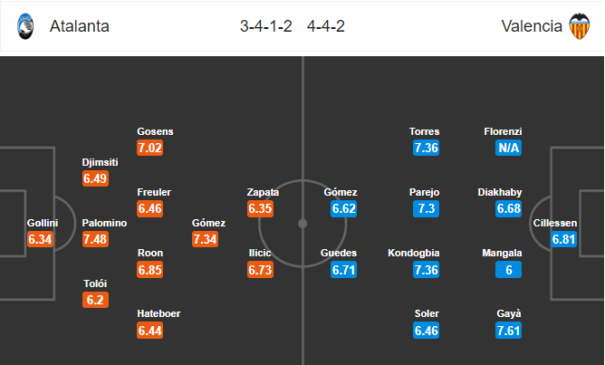Select Palomino's 7.48 rating badge

(x=95, y=239)
